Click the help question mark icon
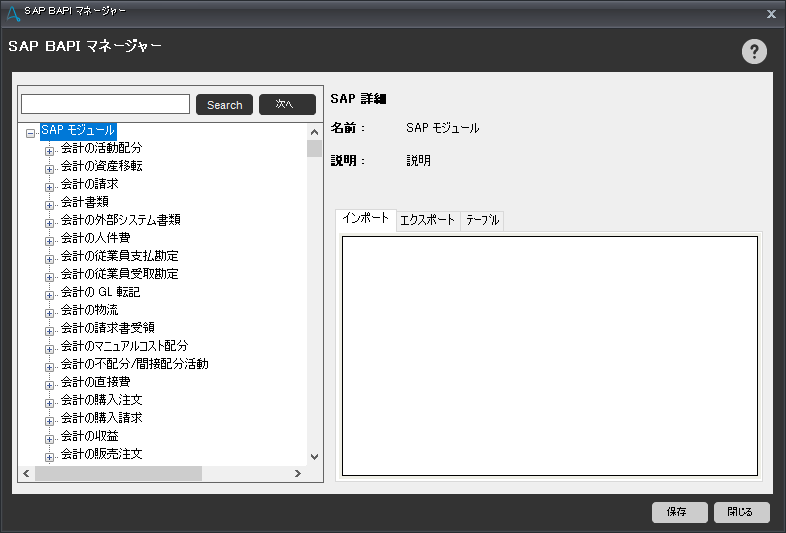This screenshot has height=533, width=786. pyautogui.click(x=754, y=53)
